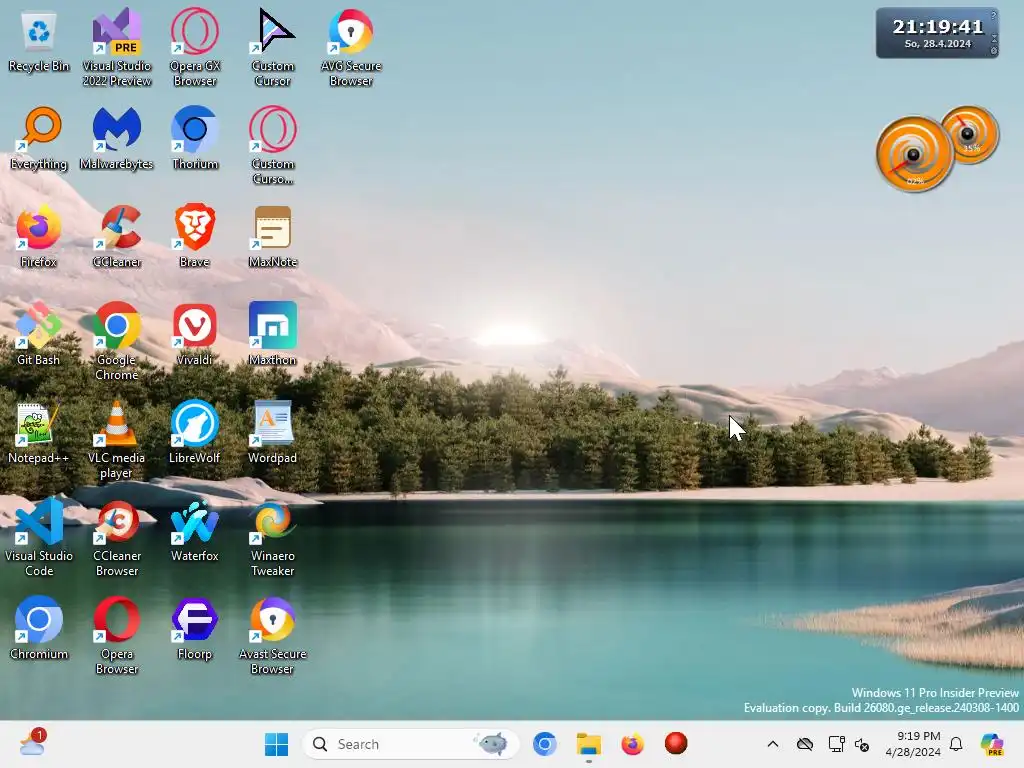Open the Recycle Bin desktop icon
Screen dimensions: 1024x768
click(x=39, y=42)
